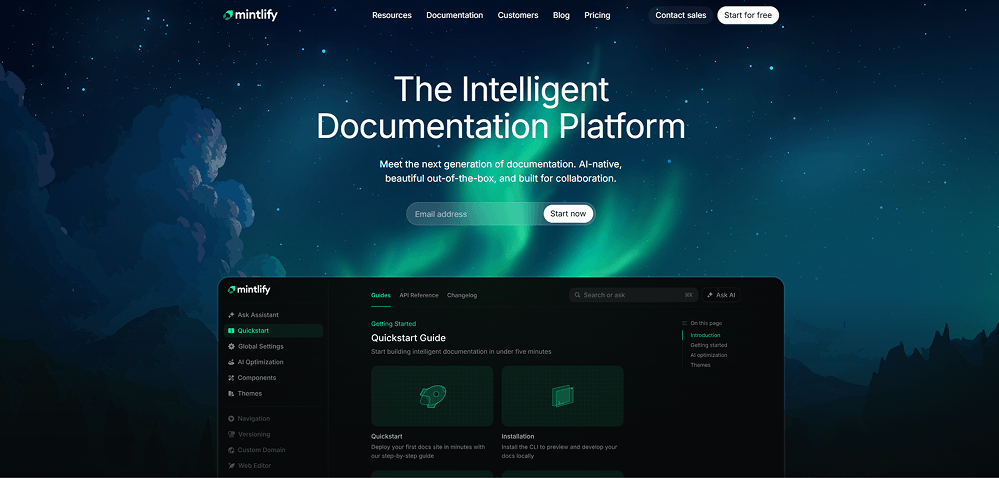Click the Start now button
Screen dimensions: 999x478
pos(568,214)
